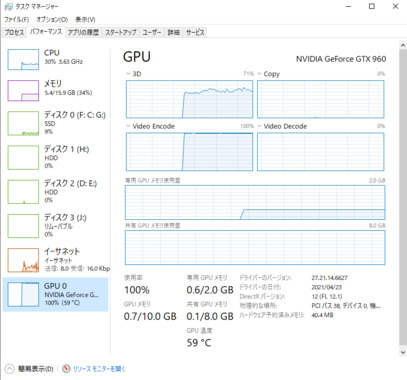Select ディスク 3 (J:) removable thumbnail

coord(23,226)
